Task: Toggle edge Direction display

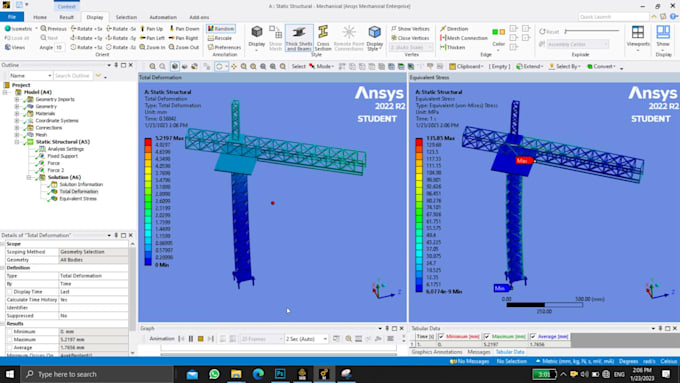Action: pos(454,29)
